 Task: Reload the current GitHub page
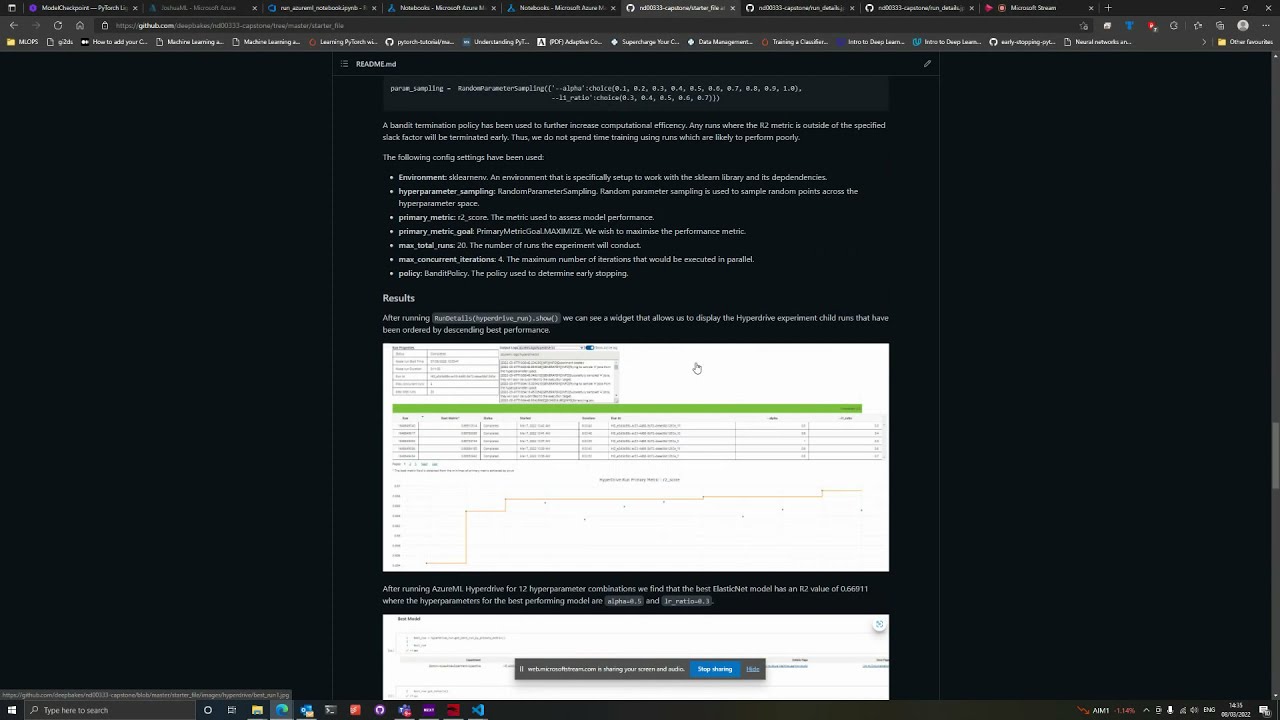pos(58,25)
